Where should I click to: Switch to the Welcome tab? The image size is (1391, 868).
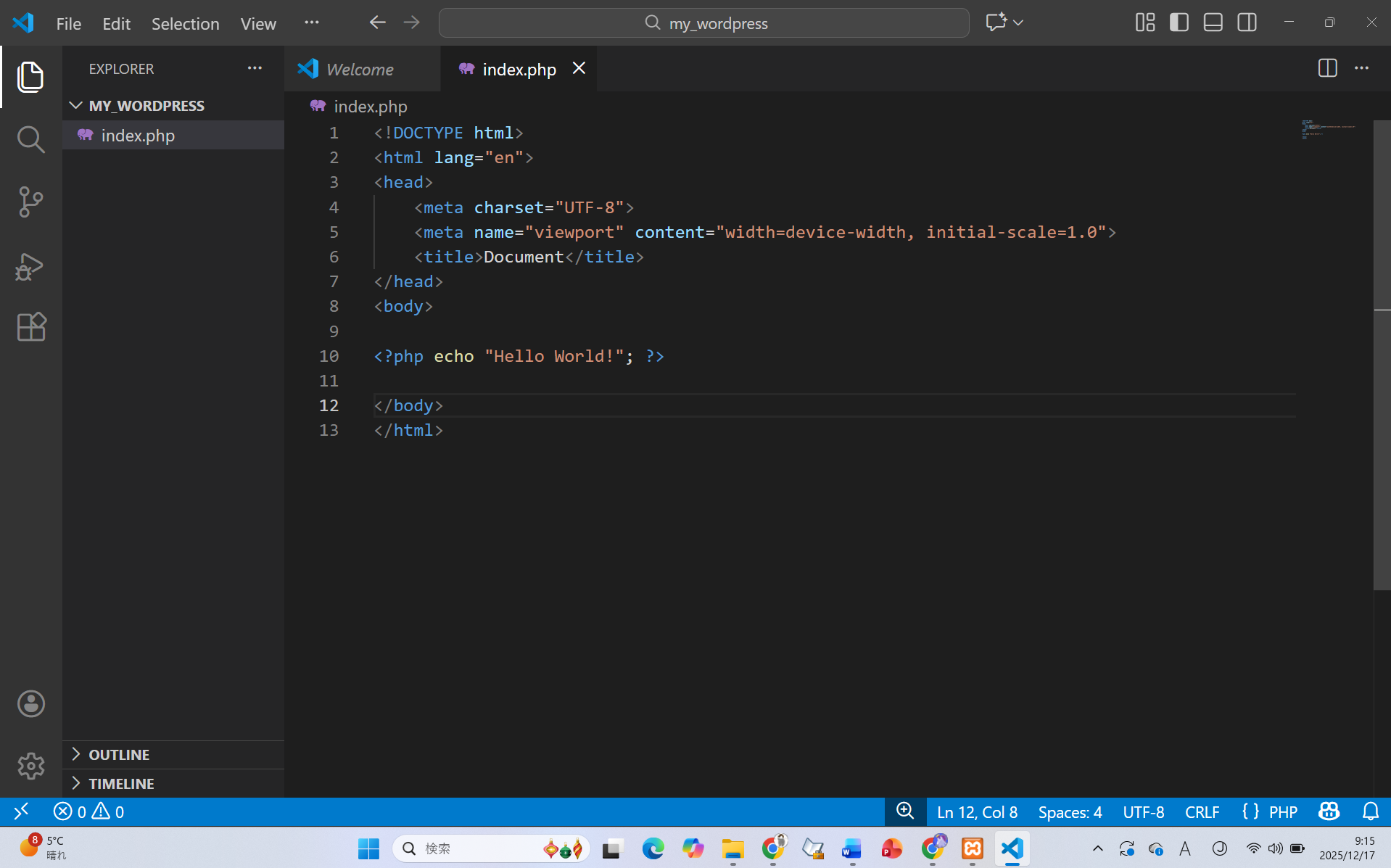click(360, 69)
